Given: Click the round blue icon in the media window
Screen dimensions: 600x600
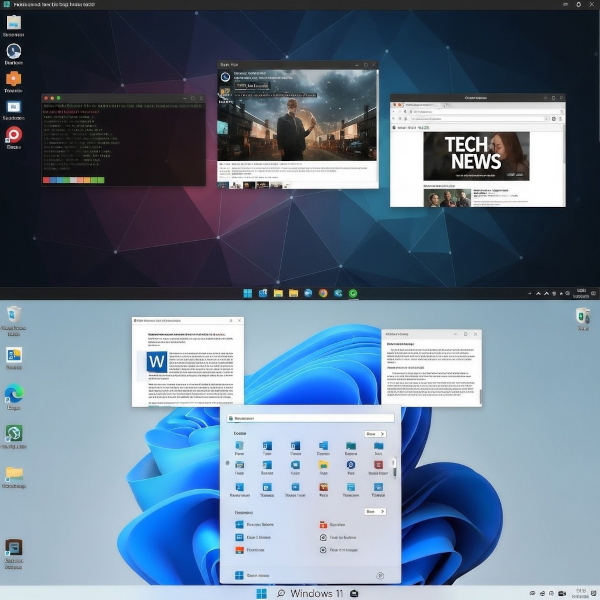Looking at the screenshot, I should [x=225, y=77].
